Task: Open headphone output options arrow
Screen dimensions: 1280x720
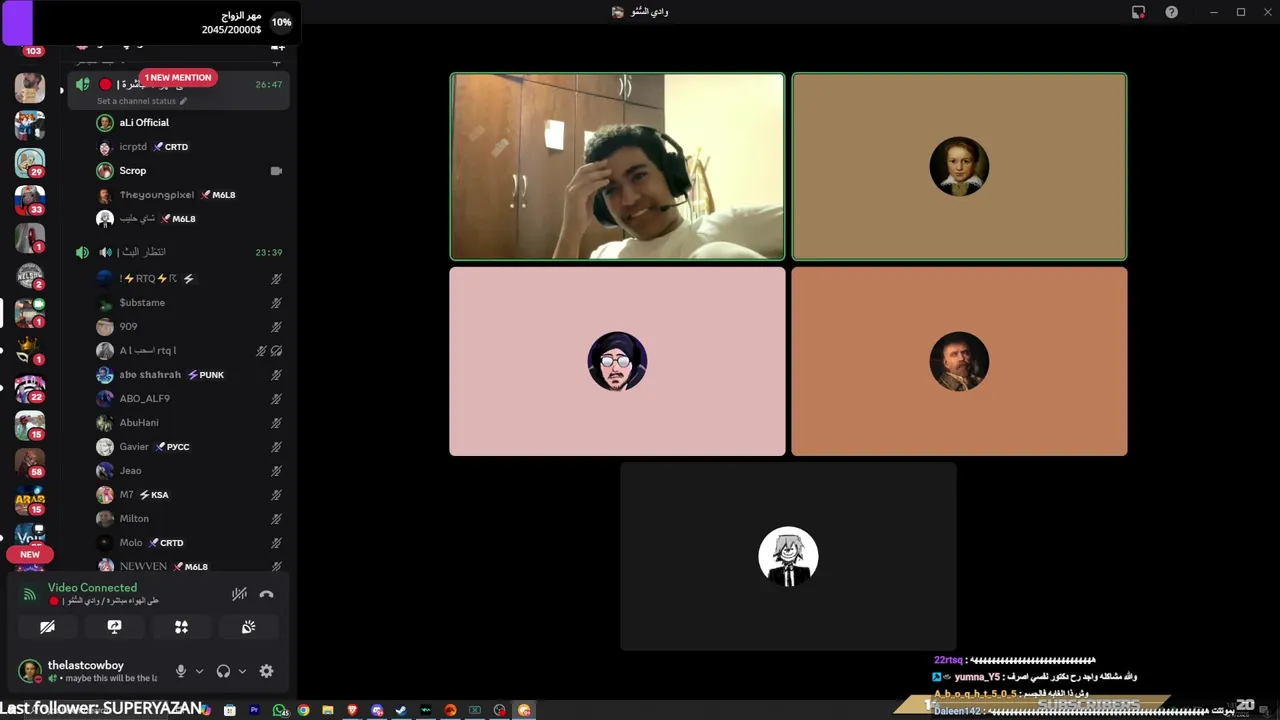Action: click(242, 671)
